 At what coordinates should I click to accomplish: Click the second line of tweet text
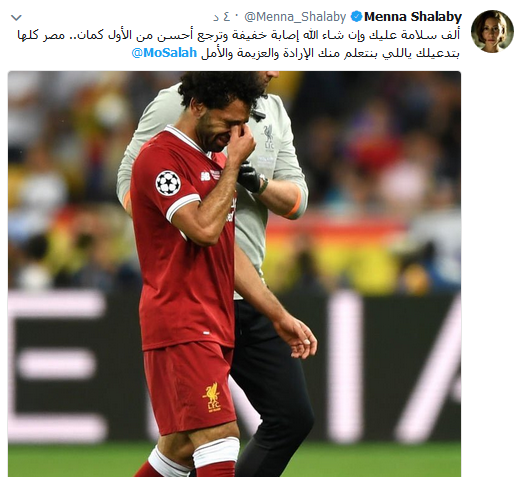click(296, 53)
